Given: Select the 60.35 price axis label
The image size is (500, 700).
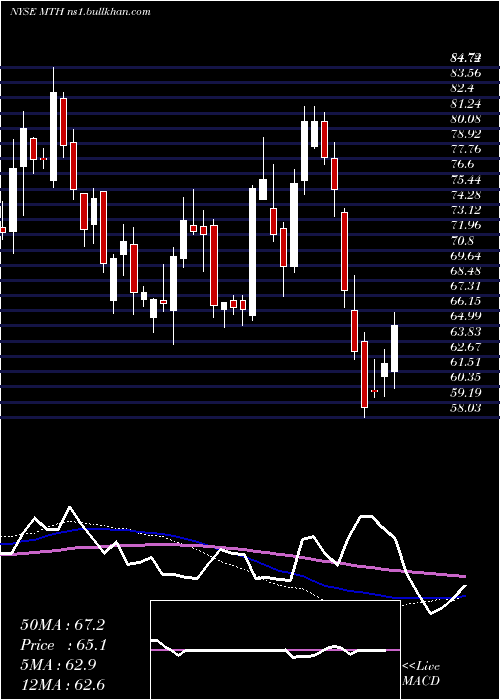Looking at the screenshot, I should [x=466, y=378].
